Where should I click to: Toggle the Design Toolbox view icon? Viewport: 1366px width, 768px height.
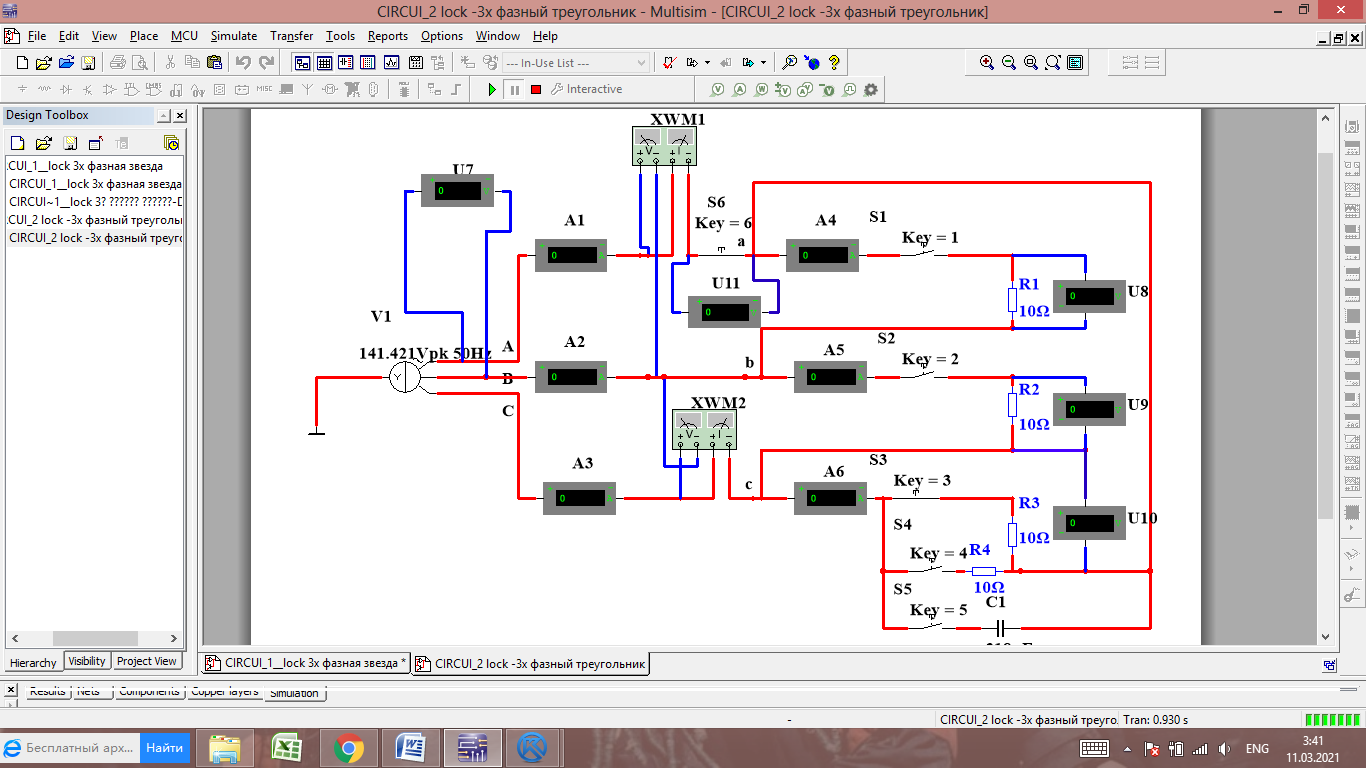coord(302,62)
